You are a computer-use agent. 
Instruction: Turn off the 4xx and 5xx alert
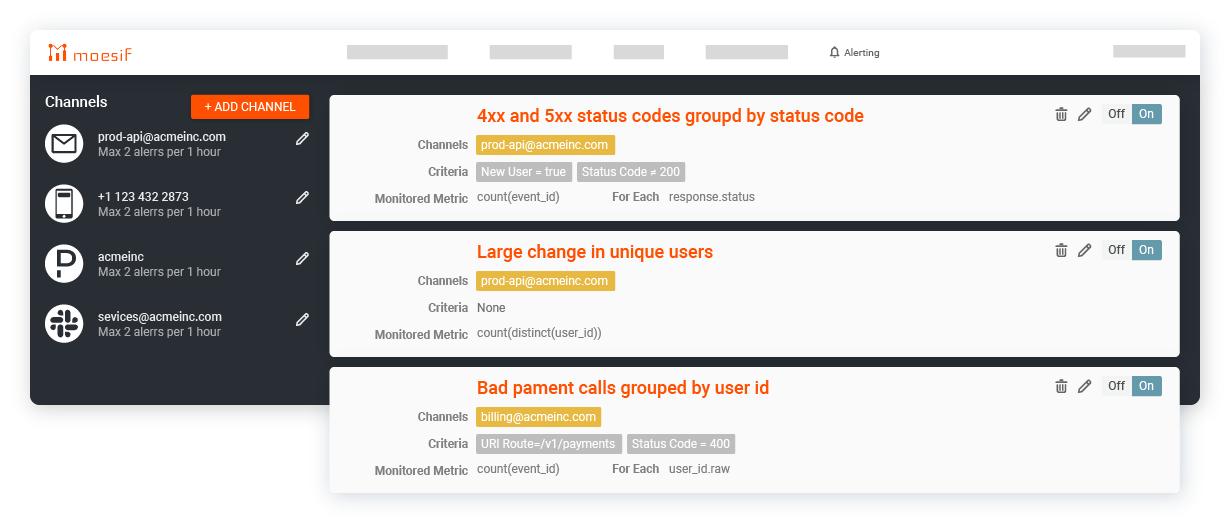(1117, 114)
